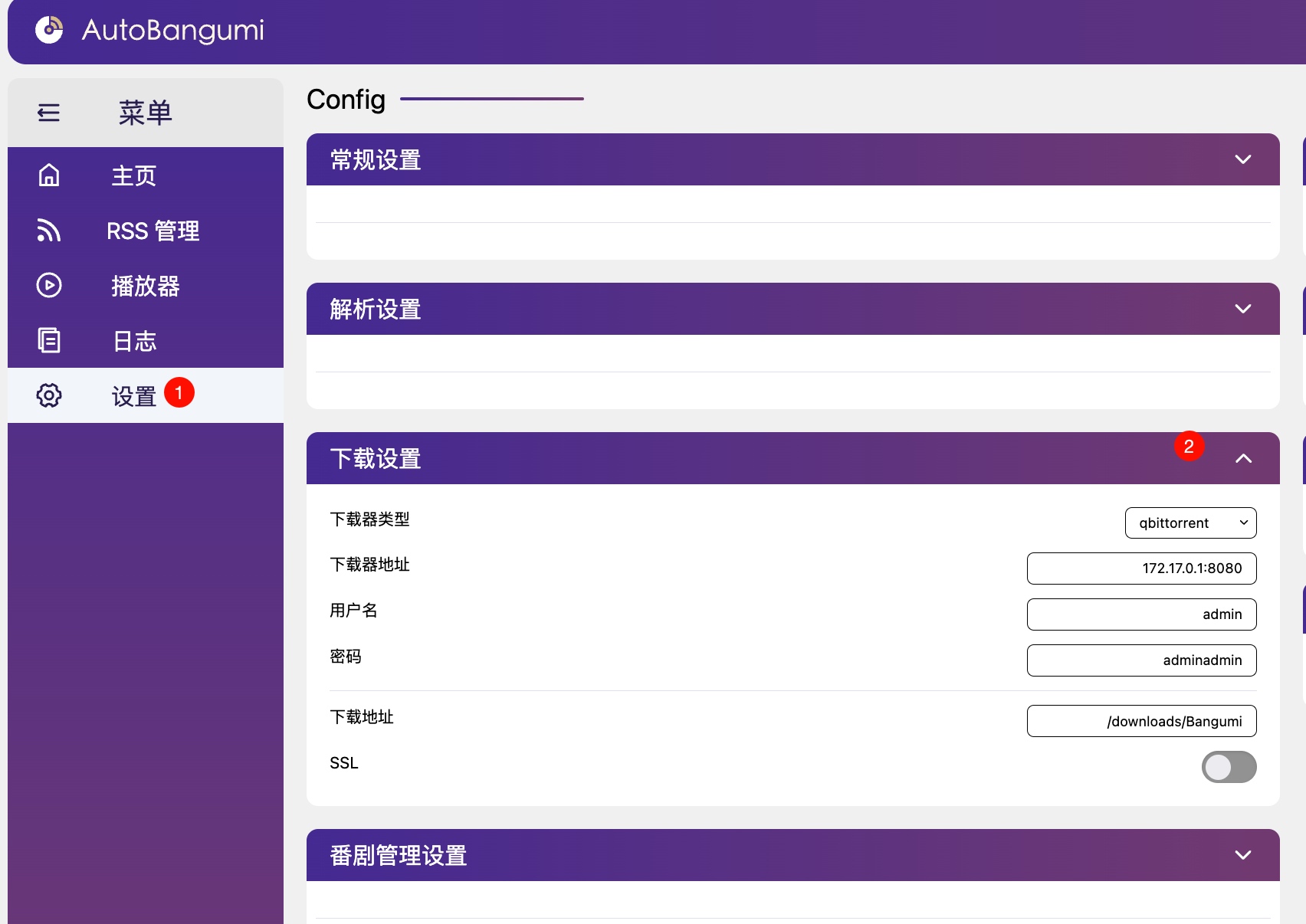This screenshot has width=1306, height=924.
Task: Click the AutoBangumi logo icon
Action: pos(49,31)
